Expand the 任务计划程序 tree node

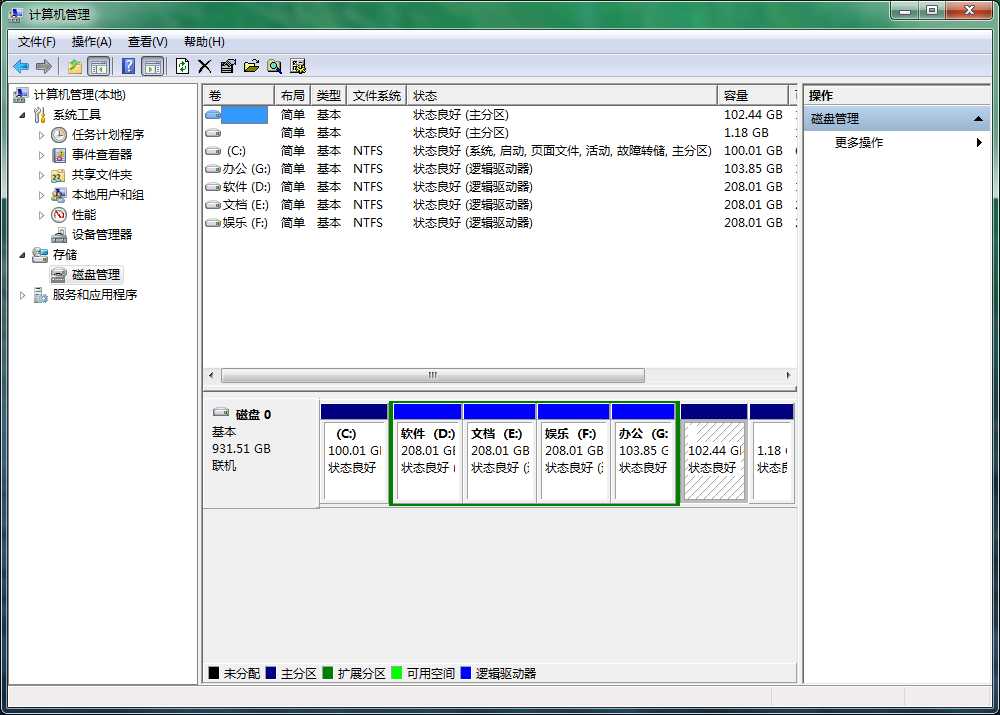pyautogui.click(x=41, y=135)
